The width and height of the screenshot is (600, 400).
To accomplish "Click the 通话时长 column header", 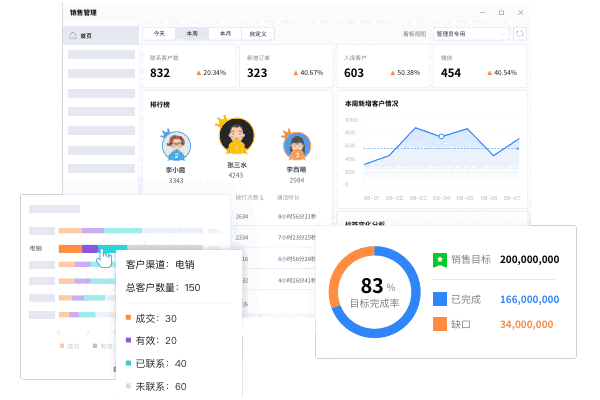I will click(288, 198).
